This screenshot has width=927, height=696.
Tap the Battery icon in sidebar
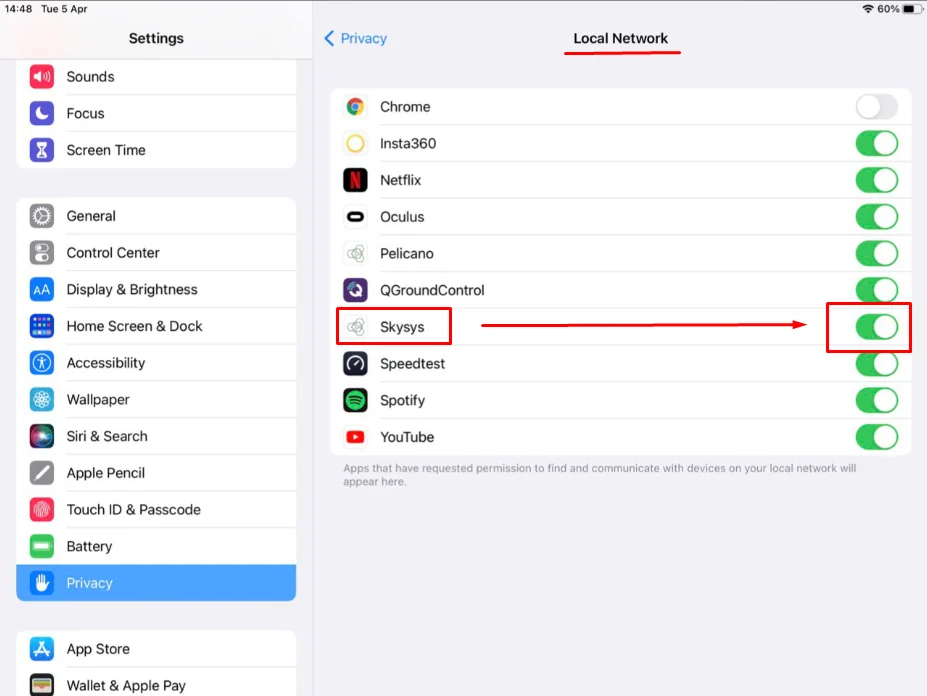(x=41, y=546)
